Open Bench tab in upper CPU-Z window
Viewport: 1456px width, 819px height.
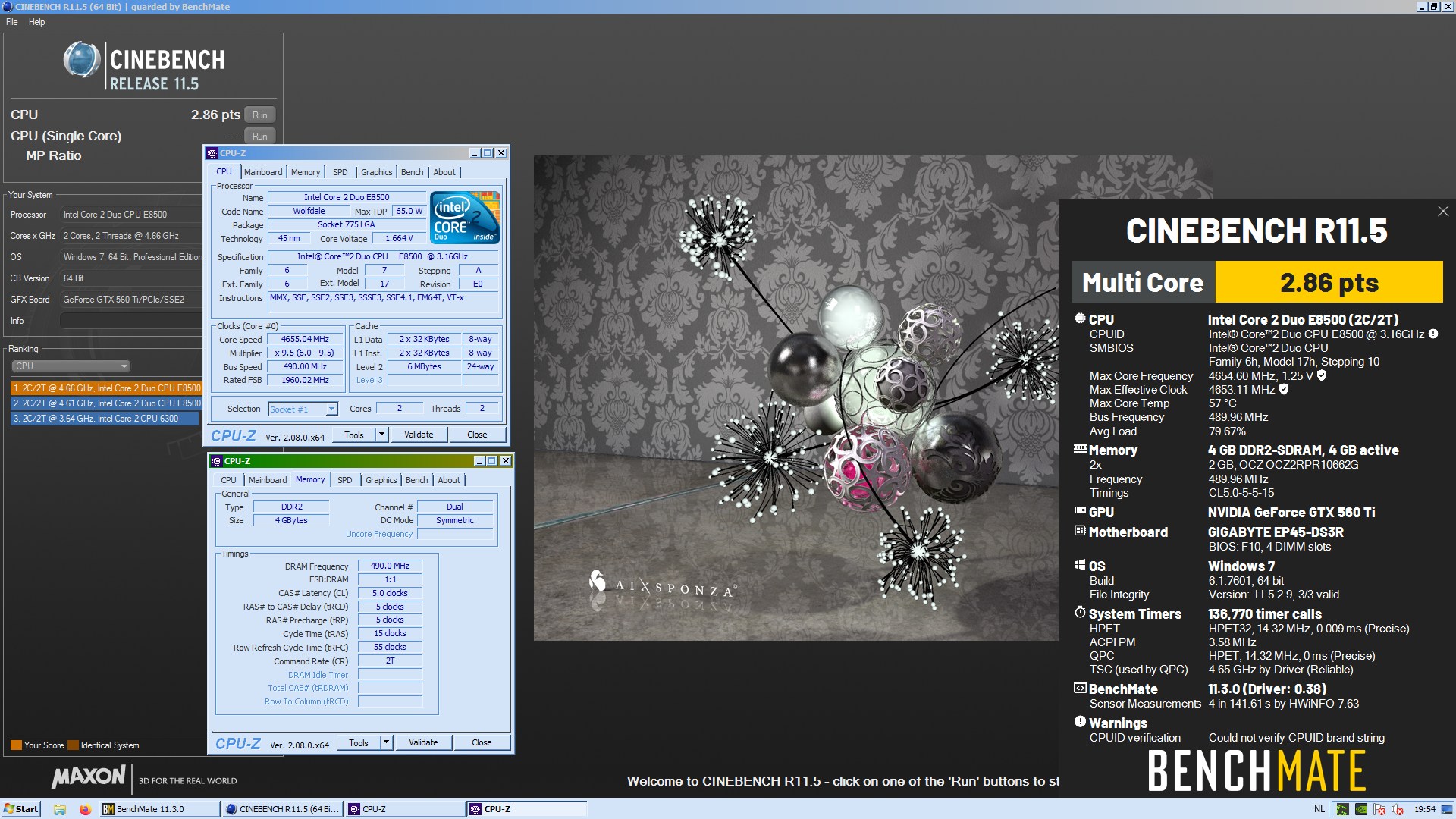pyautogui.click(x=413, y=172)
